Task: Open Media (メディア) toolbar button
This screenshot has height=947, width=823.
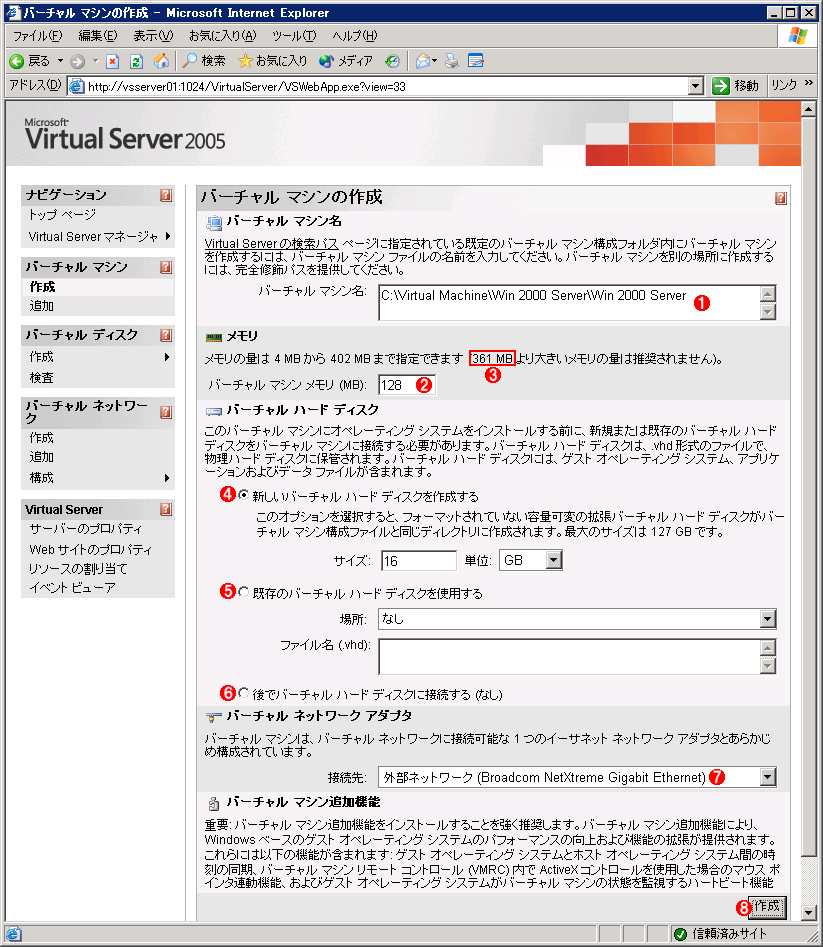Action: [346, 61]
